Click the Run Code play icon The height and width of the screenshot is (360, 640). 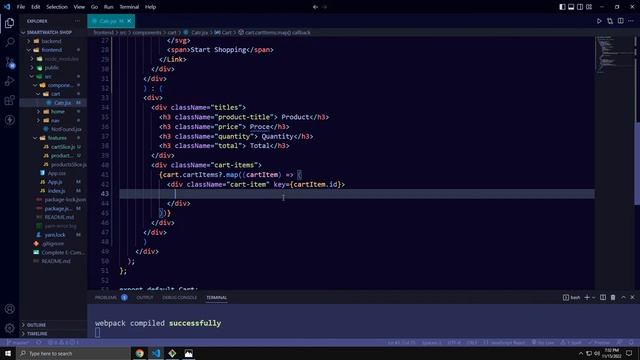pos(599,21)
